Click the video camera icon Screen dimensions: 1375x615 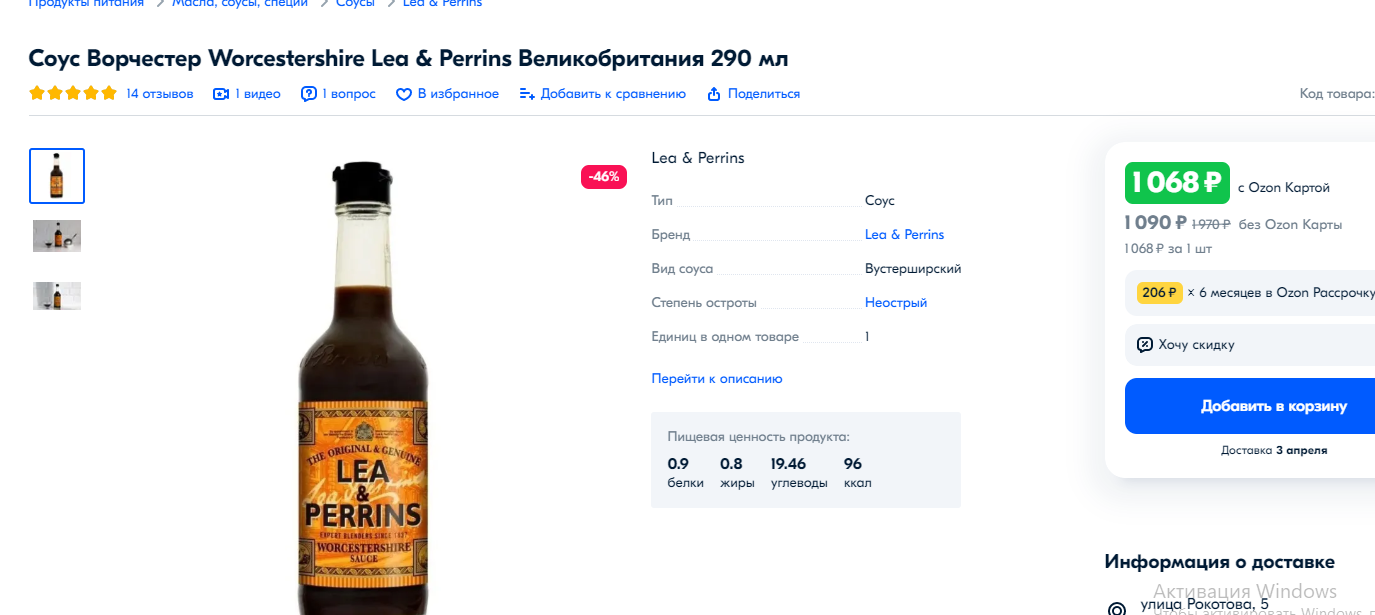[x=221, y=94]
